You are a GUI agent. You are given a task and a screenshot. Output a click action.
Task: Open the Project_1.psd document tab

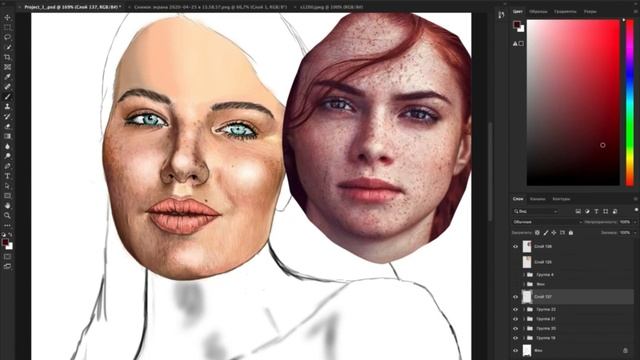tap(73, 7)
